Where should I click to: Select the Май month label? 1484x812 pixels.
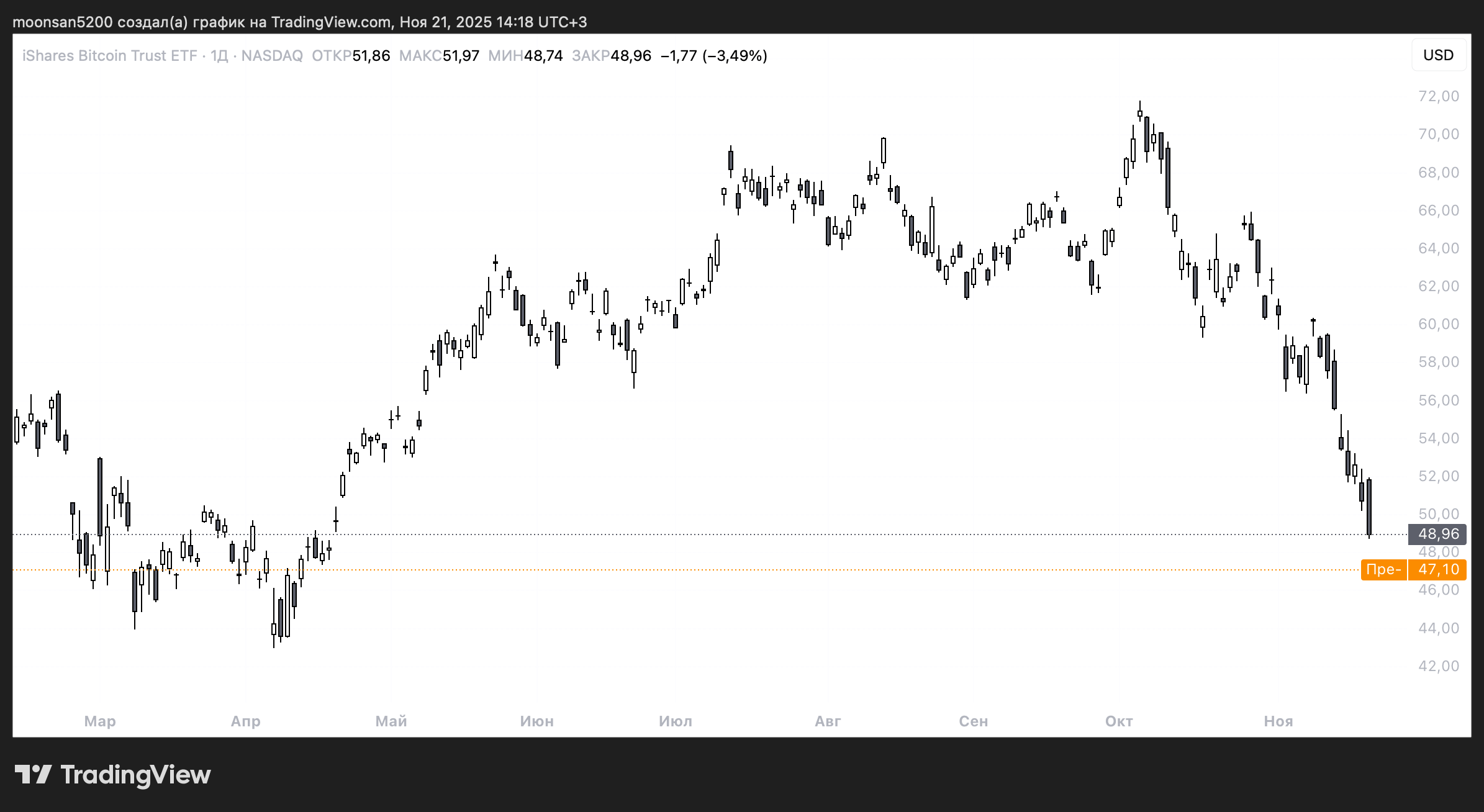pyautogui.click(x=391, y=721)
